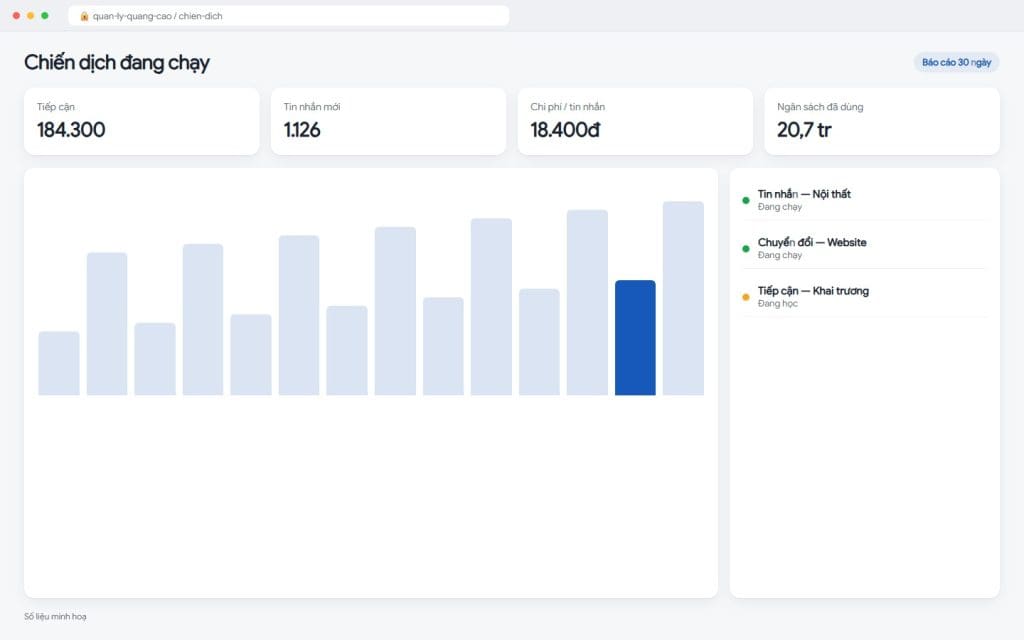Select the Chi phí / tin nhắn card
The width and height of the screenshot is (1024, 640).
[x=635, y=121]
